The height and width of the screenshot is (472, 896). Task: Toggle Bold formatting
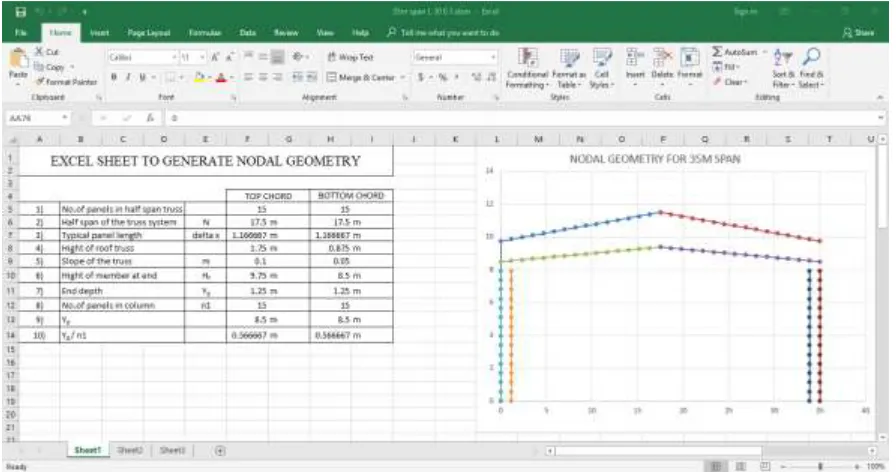[114, 77]
